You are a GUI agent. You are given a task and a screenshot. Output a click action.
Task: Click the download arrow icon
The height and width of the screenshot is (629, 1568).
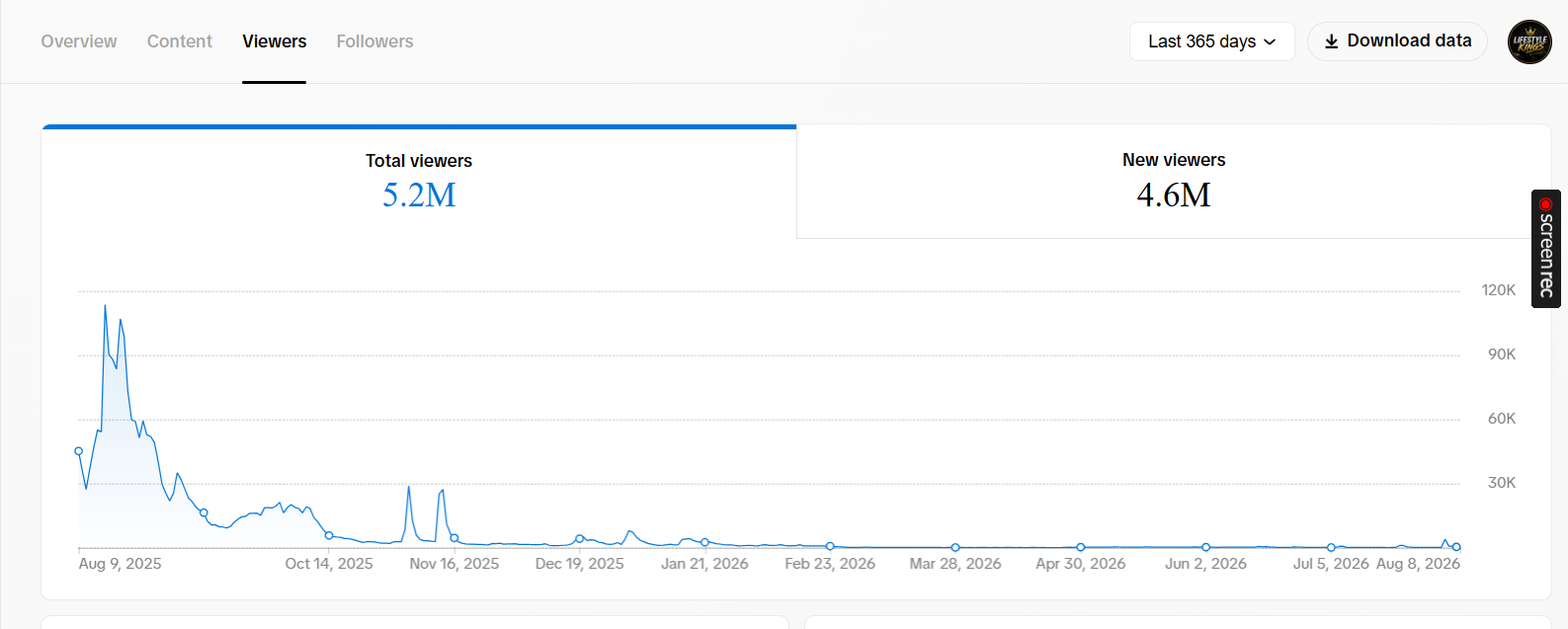[1332, 41]
